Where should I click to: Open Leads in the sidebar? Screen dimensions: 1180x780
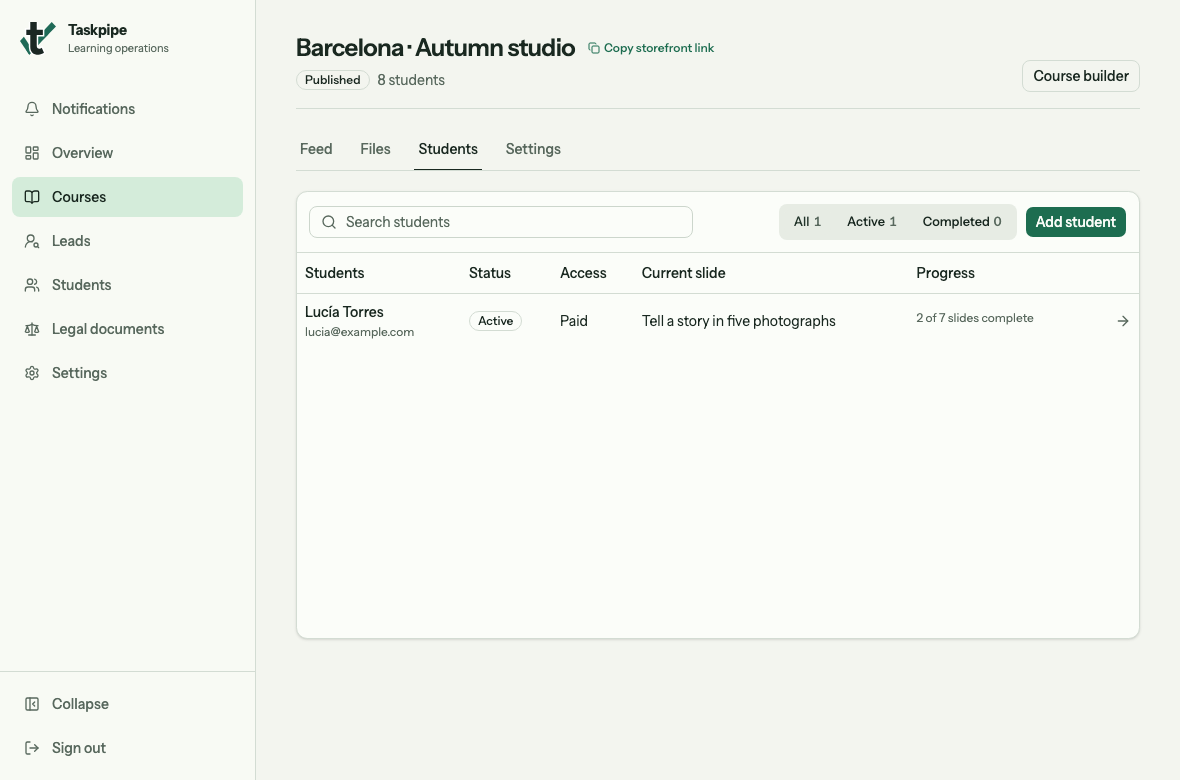pos(127,241)
